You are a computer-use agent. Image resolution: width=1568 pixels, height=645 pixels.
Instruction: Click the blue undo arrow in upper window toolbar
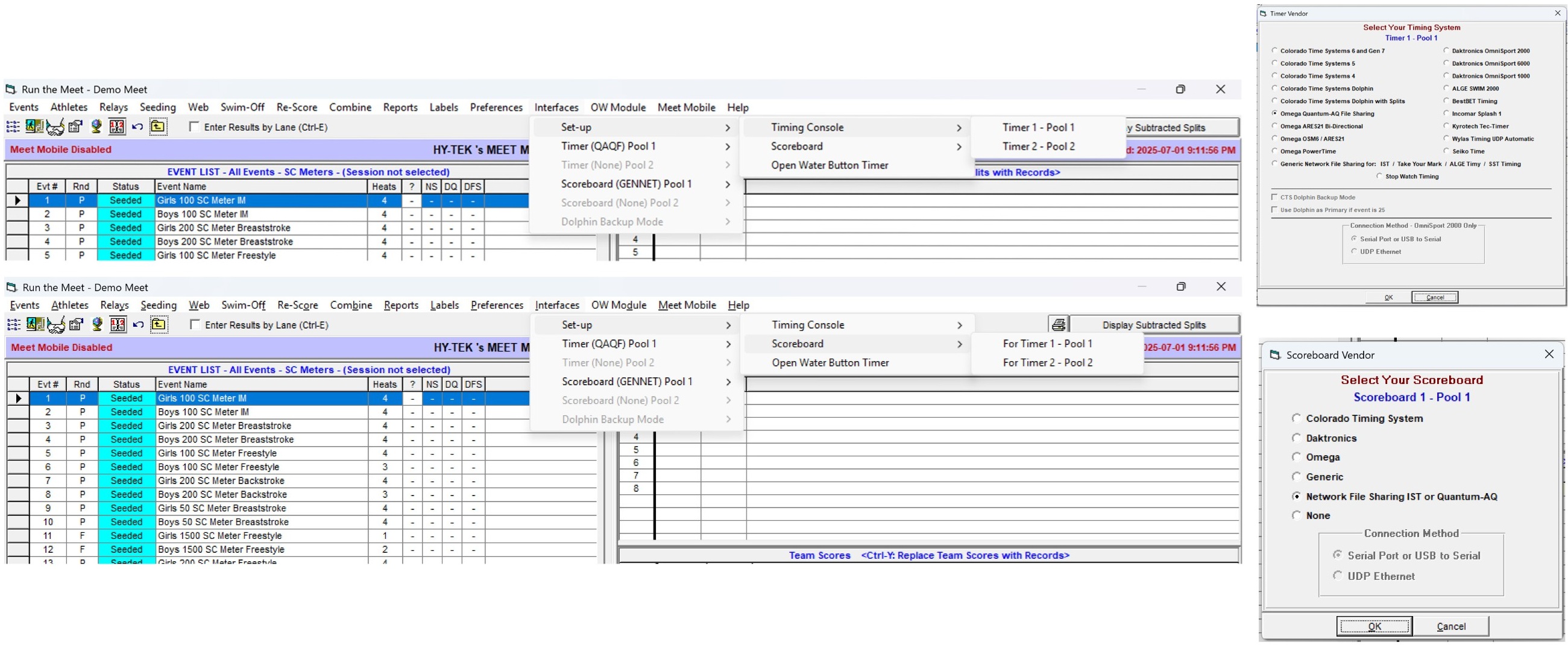(137, 127)
